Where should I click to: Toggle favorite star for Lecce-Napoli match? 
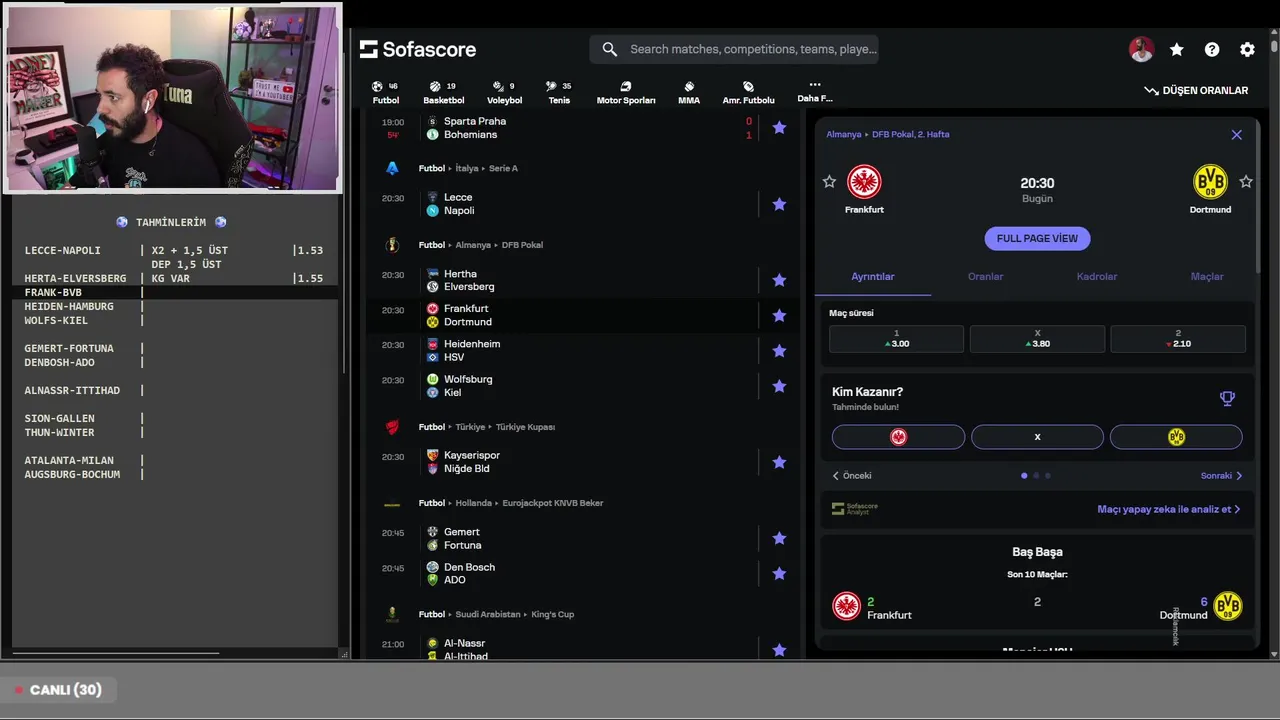[779, 204]
